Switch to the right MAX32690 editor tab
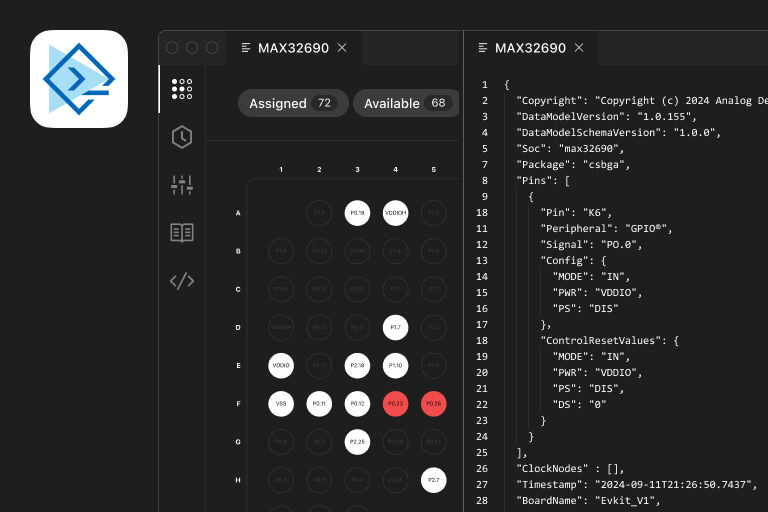Image resolution: width=768 pixels, height=512 pixels. [x=530, y=48]
